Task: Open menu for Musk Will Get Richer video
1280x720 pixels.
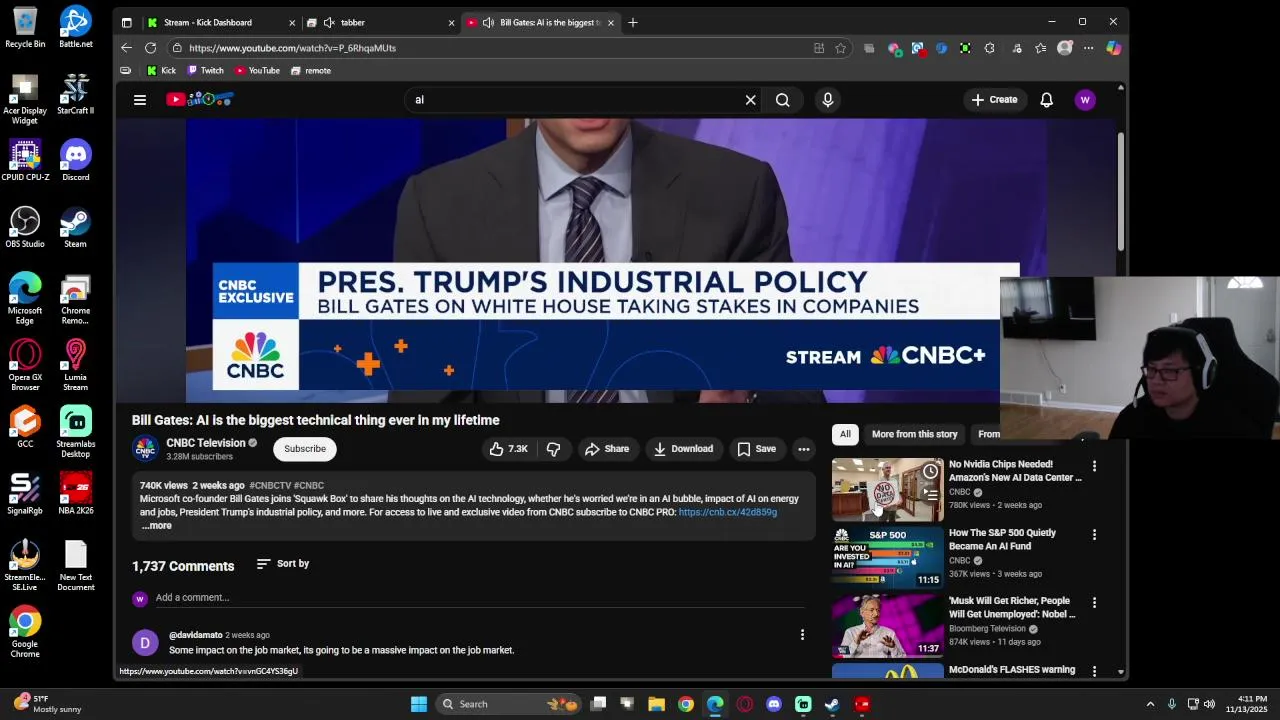Action: (x=1094, y=603)
